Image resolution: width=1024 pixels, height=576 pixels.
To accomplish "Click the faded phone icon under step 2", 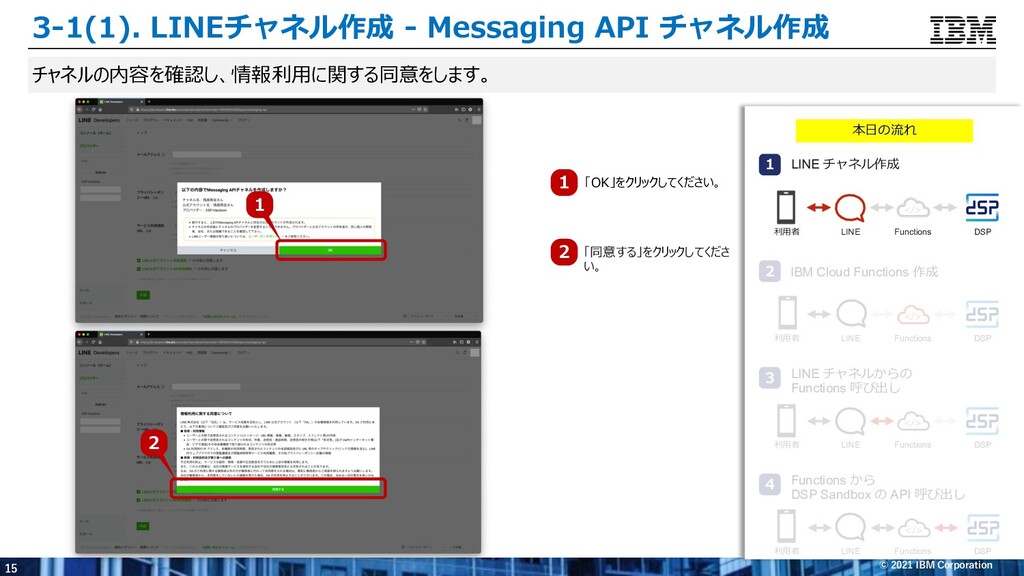I will point(786,313).
